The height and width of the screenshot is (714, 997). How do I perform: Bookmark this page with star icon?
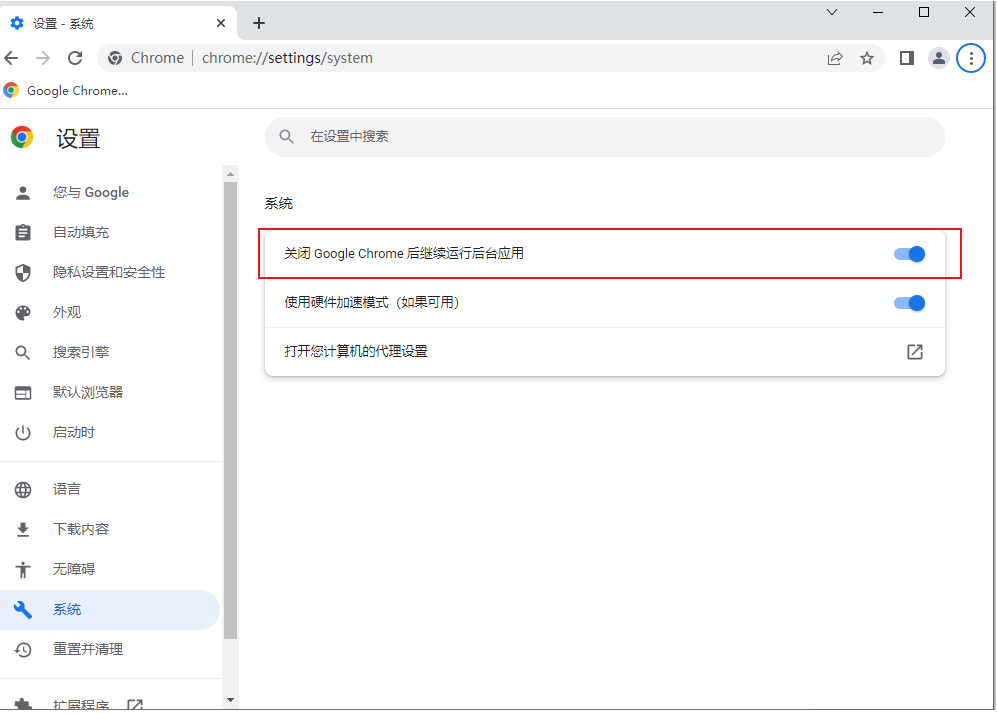867,58
